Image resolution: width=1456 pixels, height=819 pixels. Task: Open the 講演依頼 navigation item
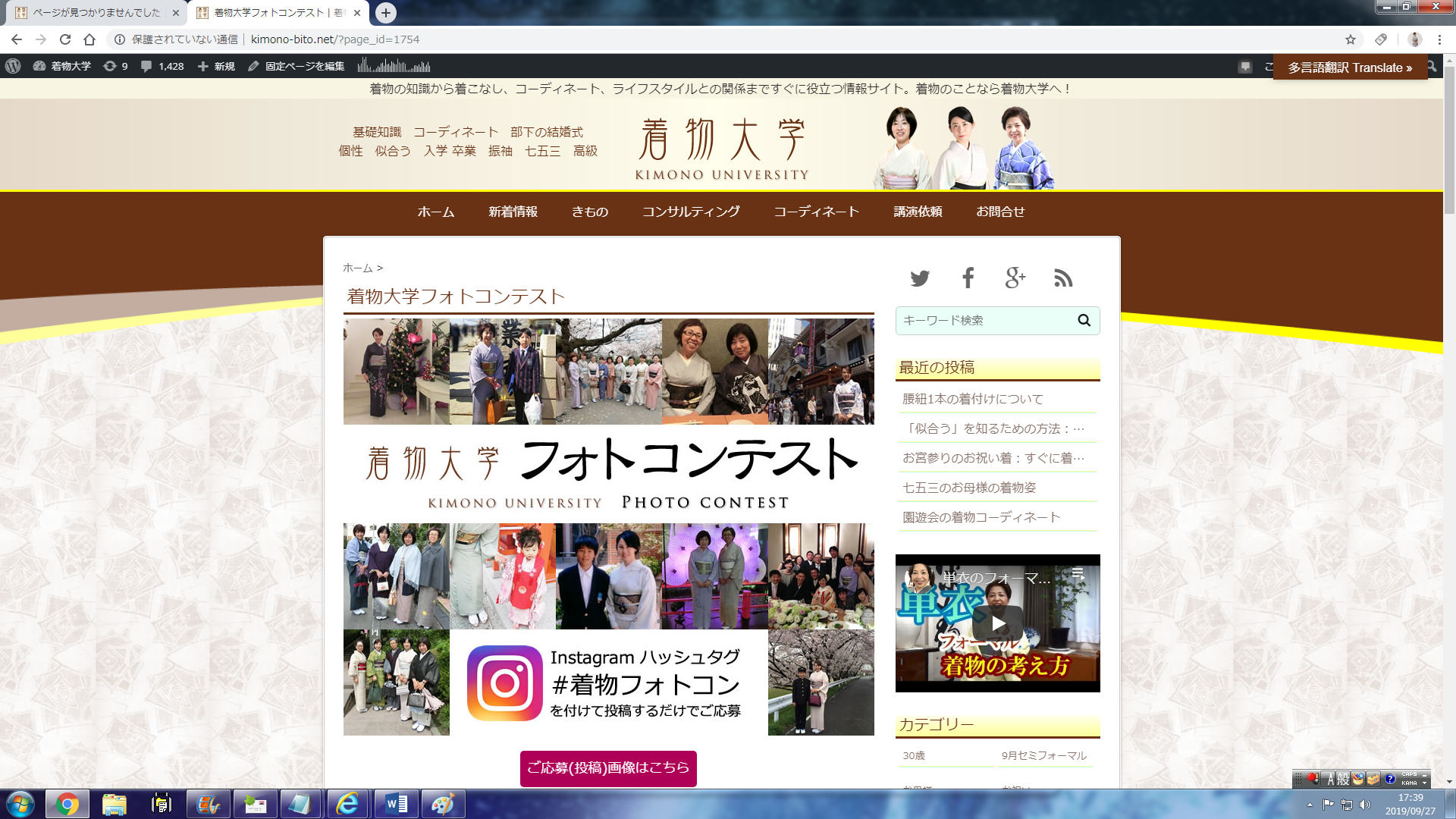pos(918,212)
